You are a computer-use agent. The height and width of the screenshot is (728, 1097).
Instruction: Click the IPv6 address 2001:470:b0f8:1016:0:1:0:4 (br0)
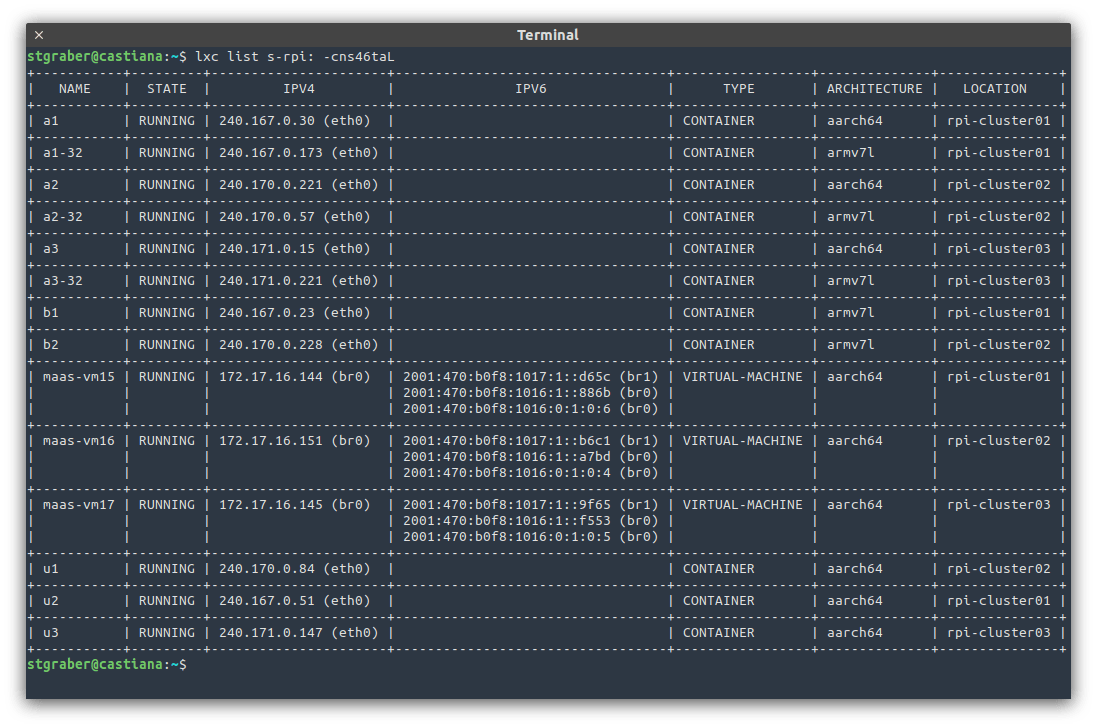[x=530, y=473]
